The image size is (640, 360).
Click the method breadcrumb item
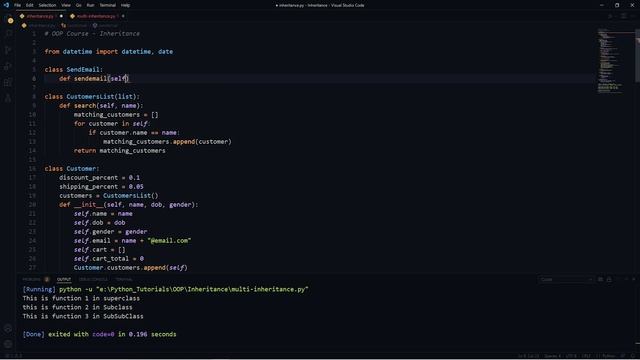click(x=105, y=25)
